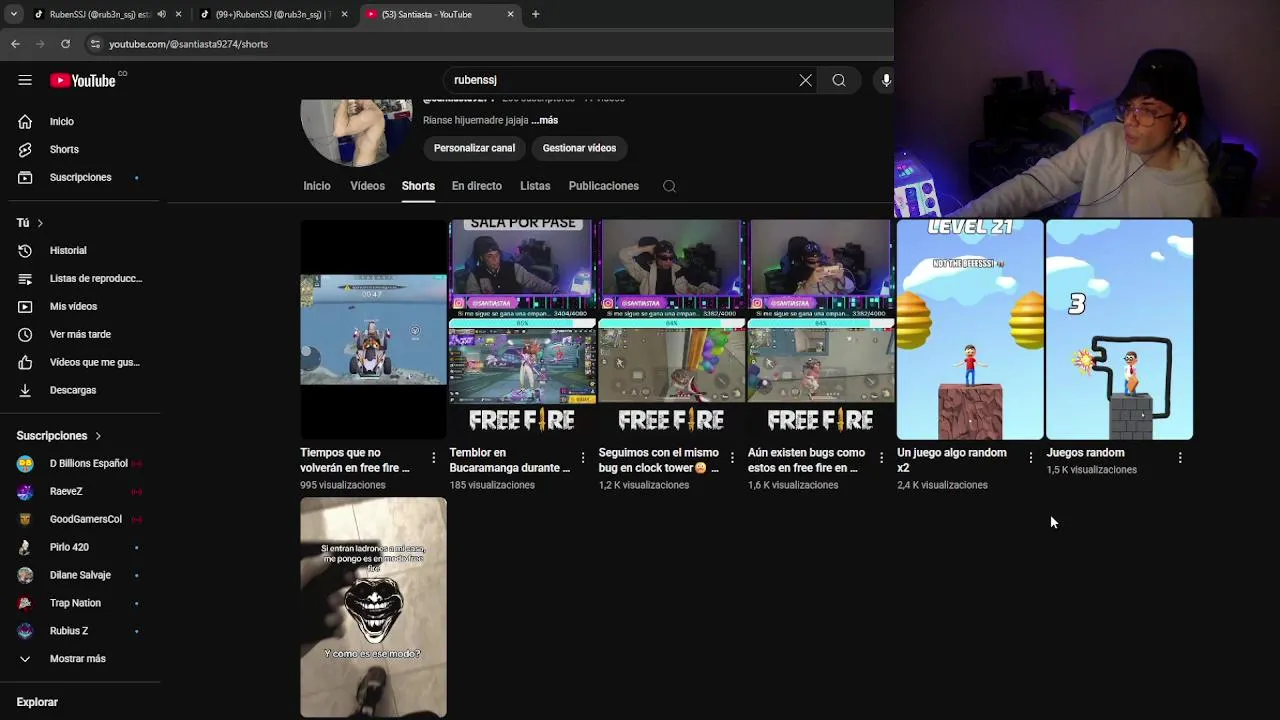Viewport: 1280px width, 720px height.
Task: Expand the Suscripciones section header
Action: tap(59, 436)
